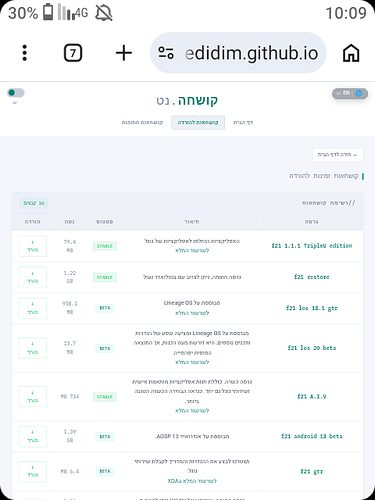
Task: Open a new tab with the plus icon
Action: click(x=124, y=53)
